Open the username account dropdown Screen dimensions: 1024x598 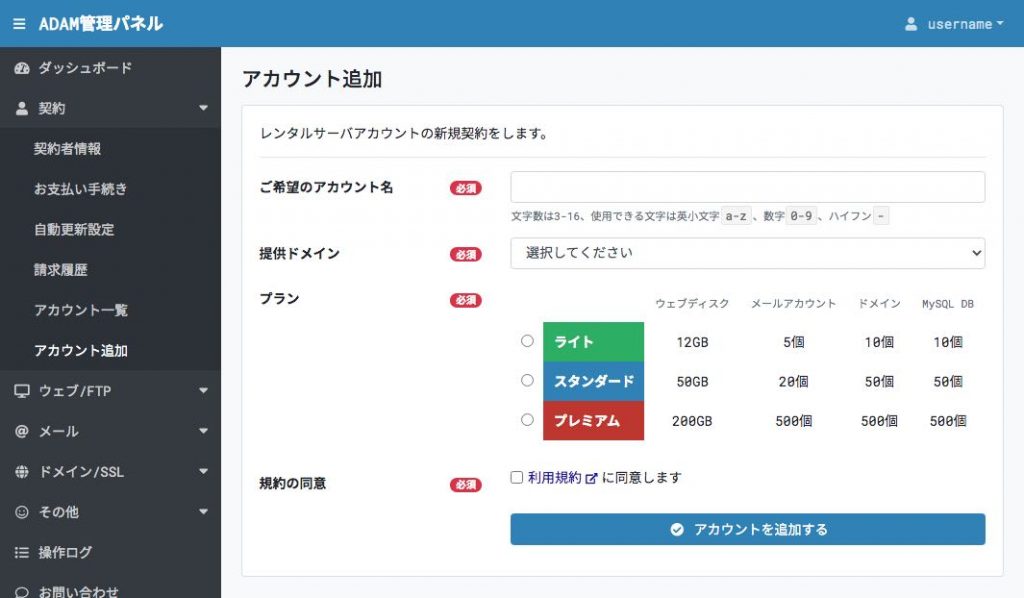(954, 24)
